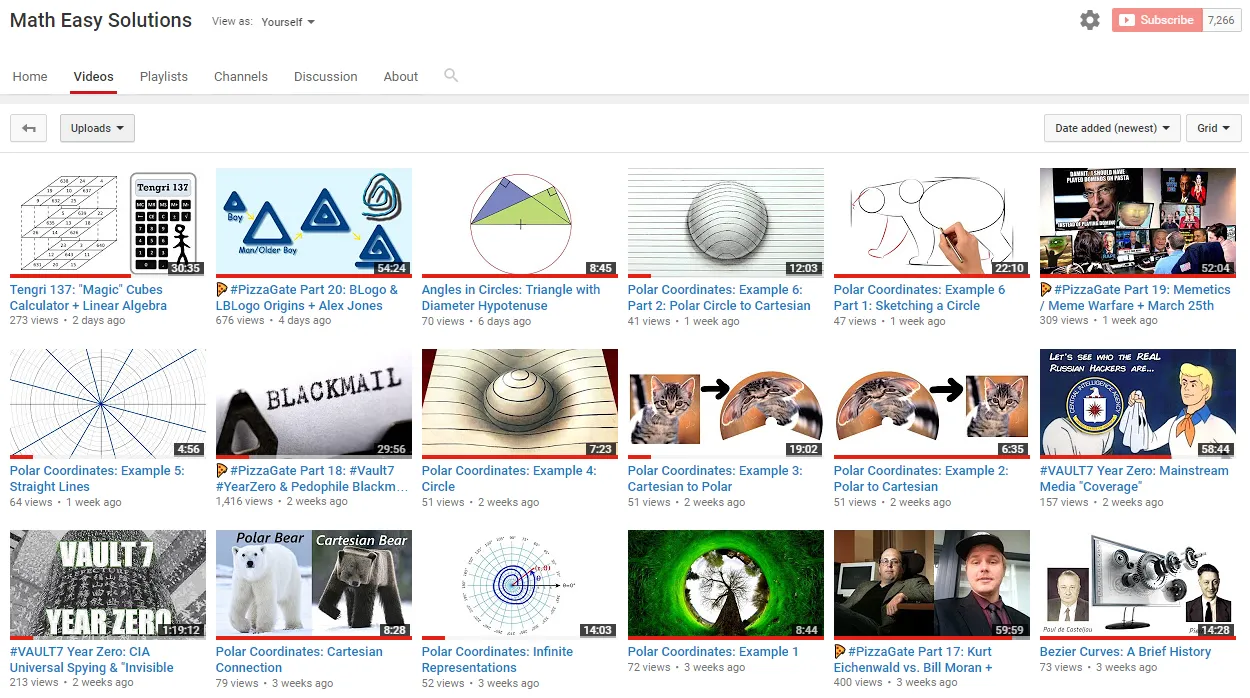Image resolution: width=1250 pixels, height=698 pixels.
Task: Click title Polar Coordinates Infinite Representations
Action: tap(497, 660)
